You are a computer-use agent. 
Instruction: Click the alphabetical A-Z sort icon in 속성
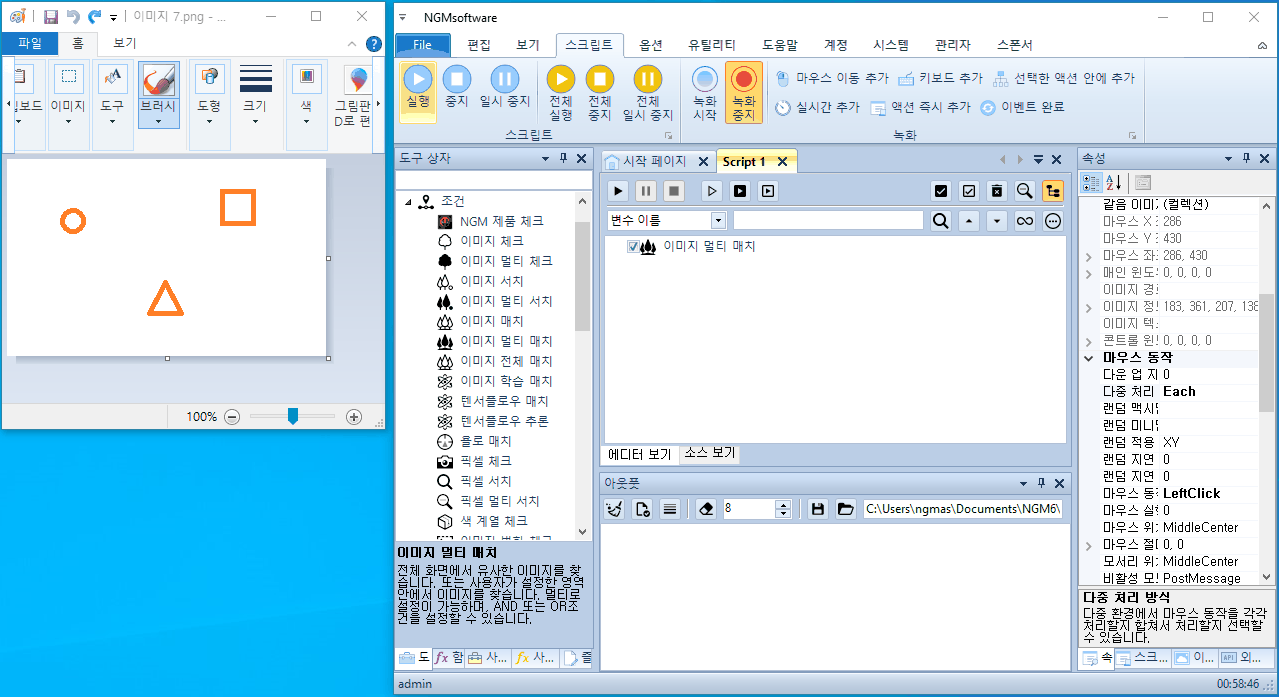click(1115, 182)
